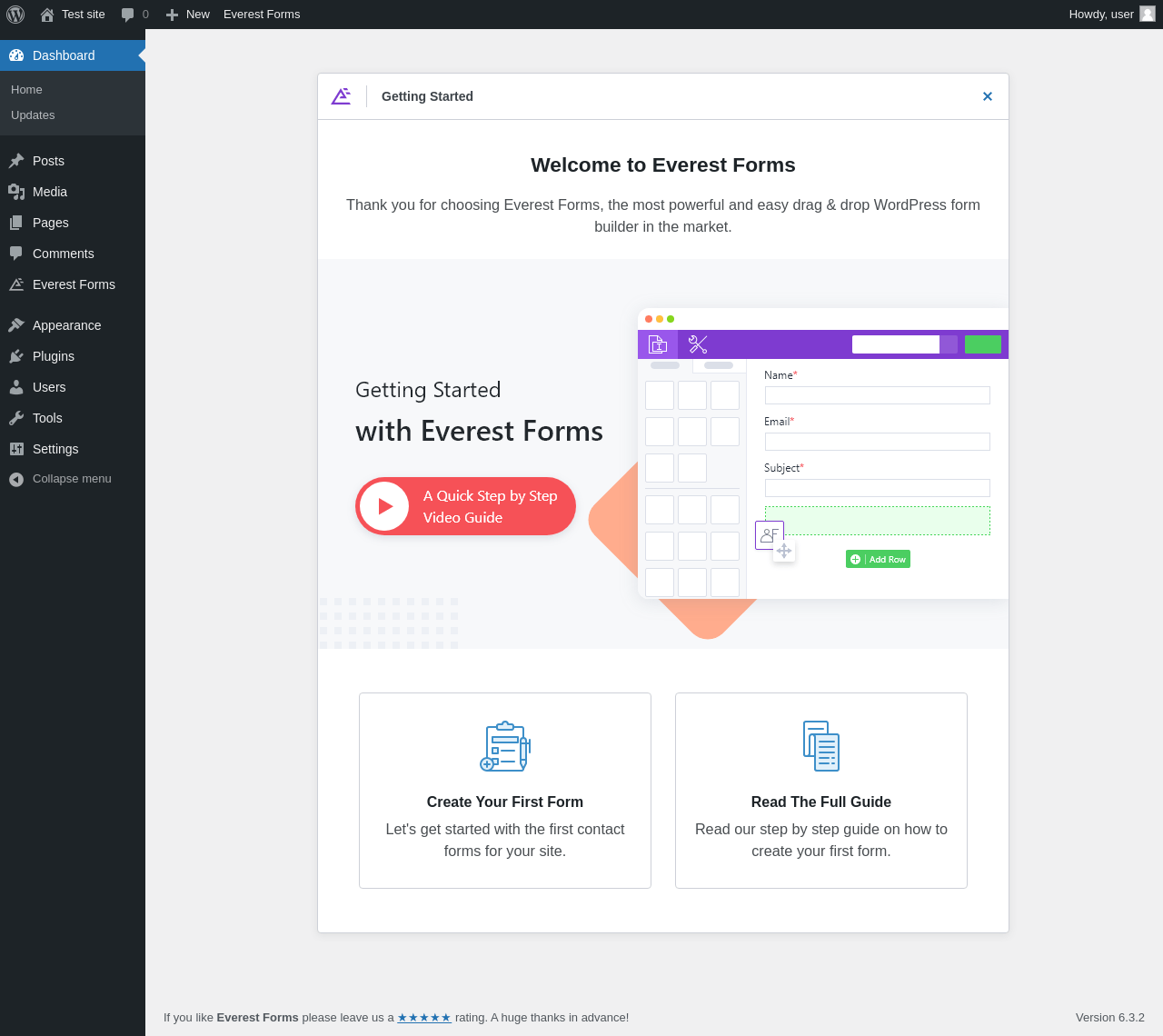
Task: Open the Settings menu
Action: pos(73,449)
